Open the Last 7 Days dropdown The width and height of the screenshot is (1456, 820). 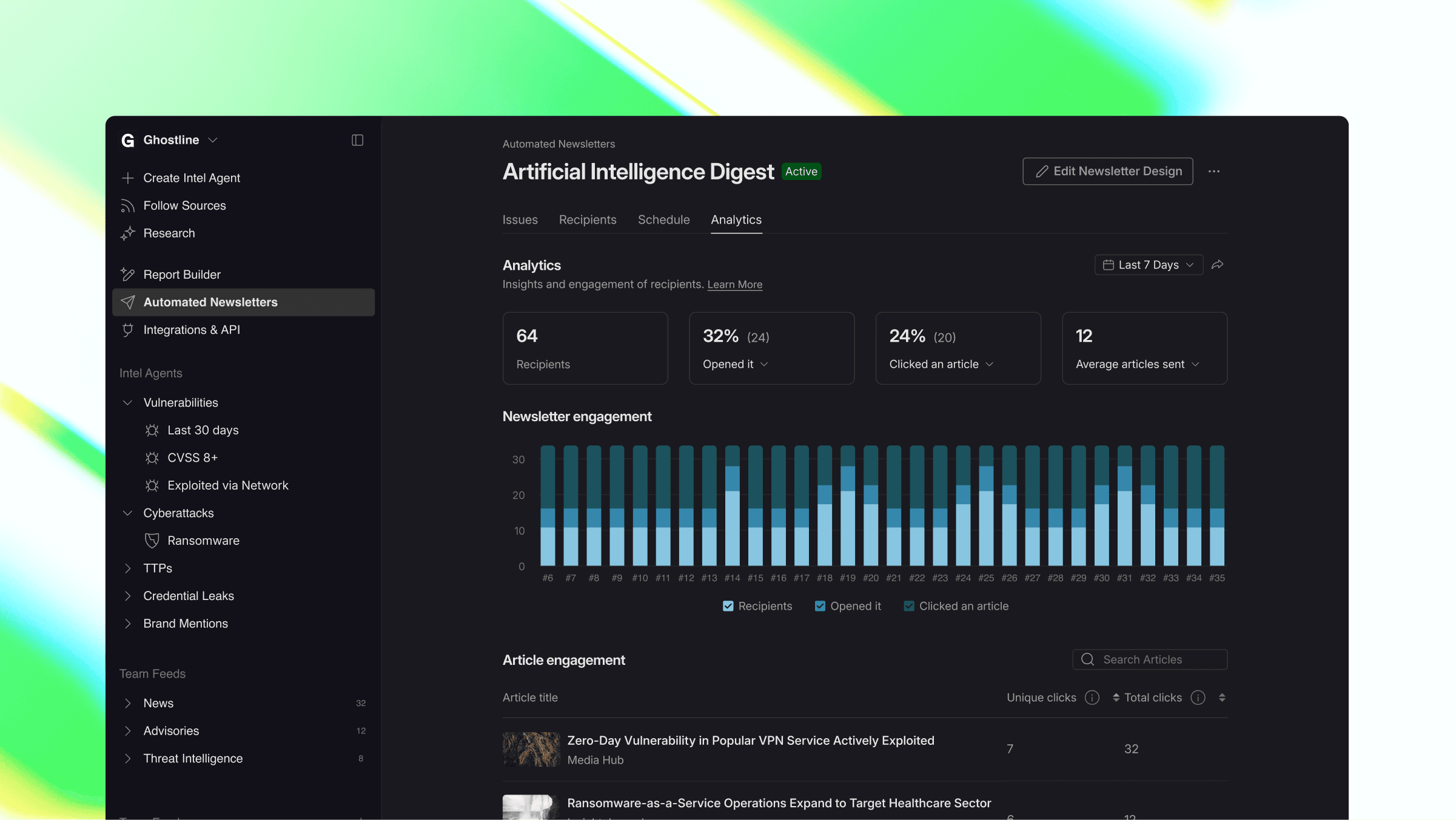tap(1148, 265)
